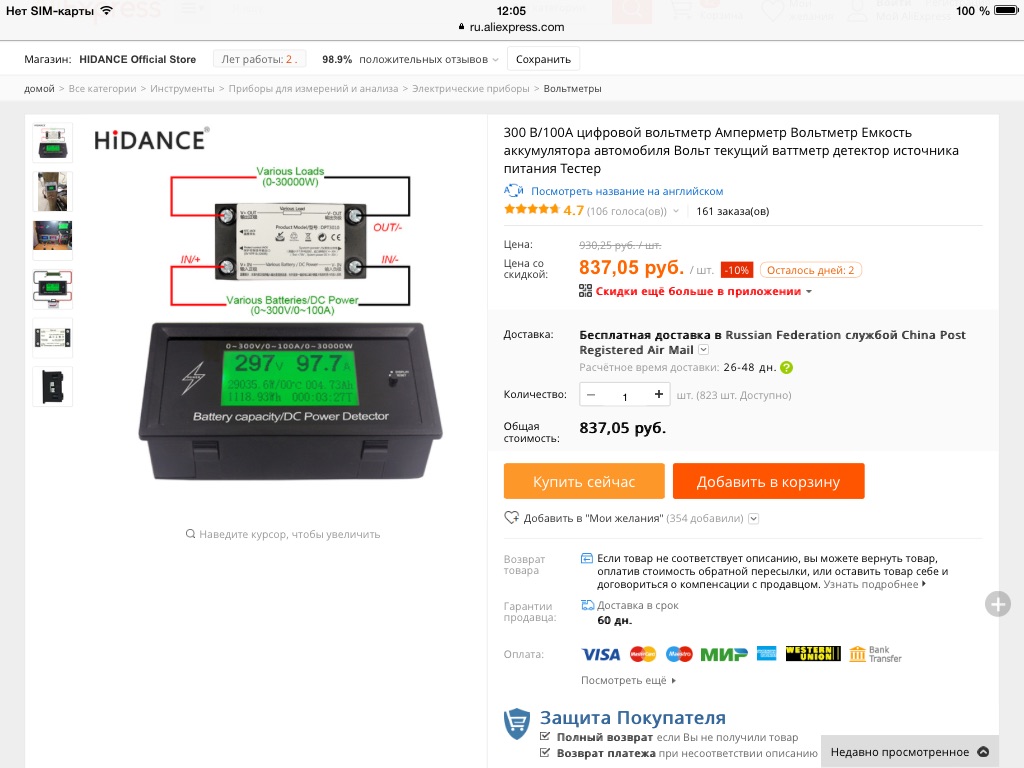Expand the shipping method dropdown
Image resolution: width=1024 pixels, height=768 pixels.
[703, 350]
